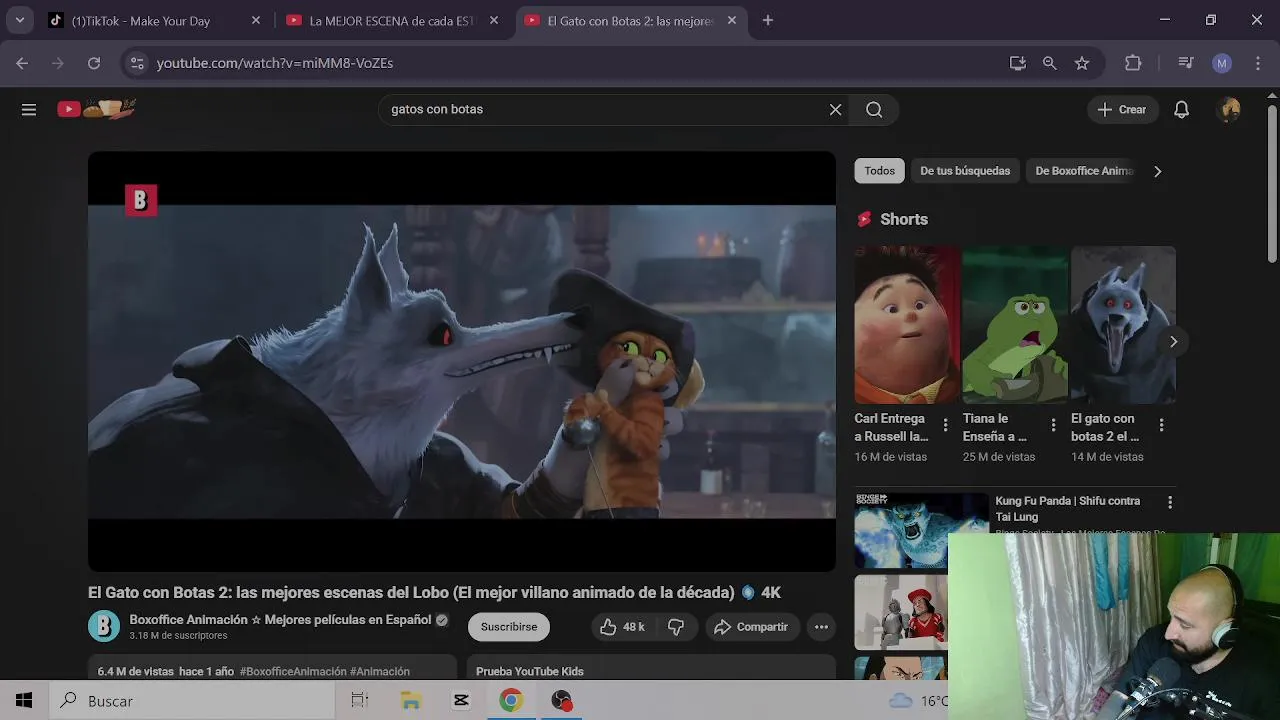The height and width of the screenshot is (720, 1280).
Task: Click the Windows Buscar search box
Action: click(190, 701)
